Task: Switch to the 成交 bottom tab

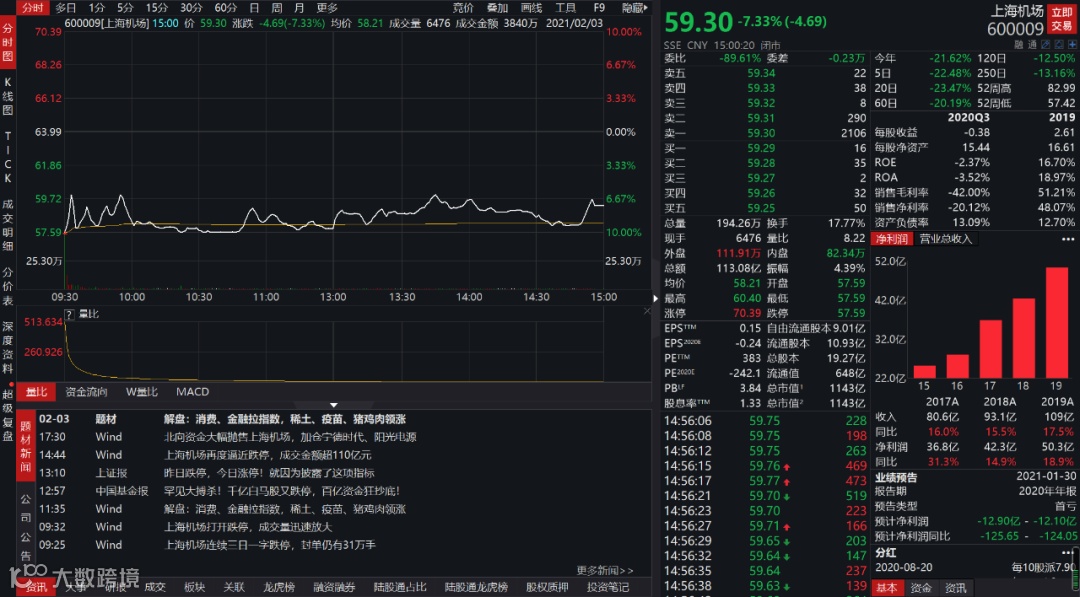Action: tap(155, 587)
